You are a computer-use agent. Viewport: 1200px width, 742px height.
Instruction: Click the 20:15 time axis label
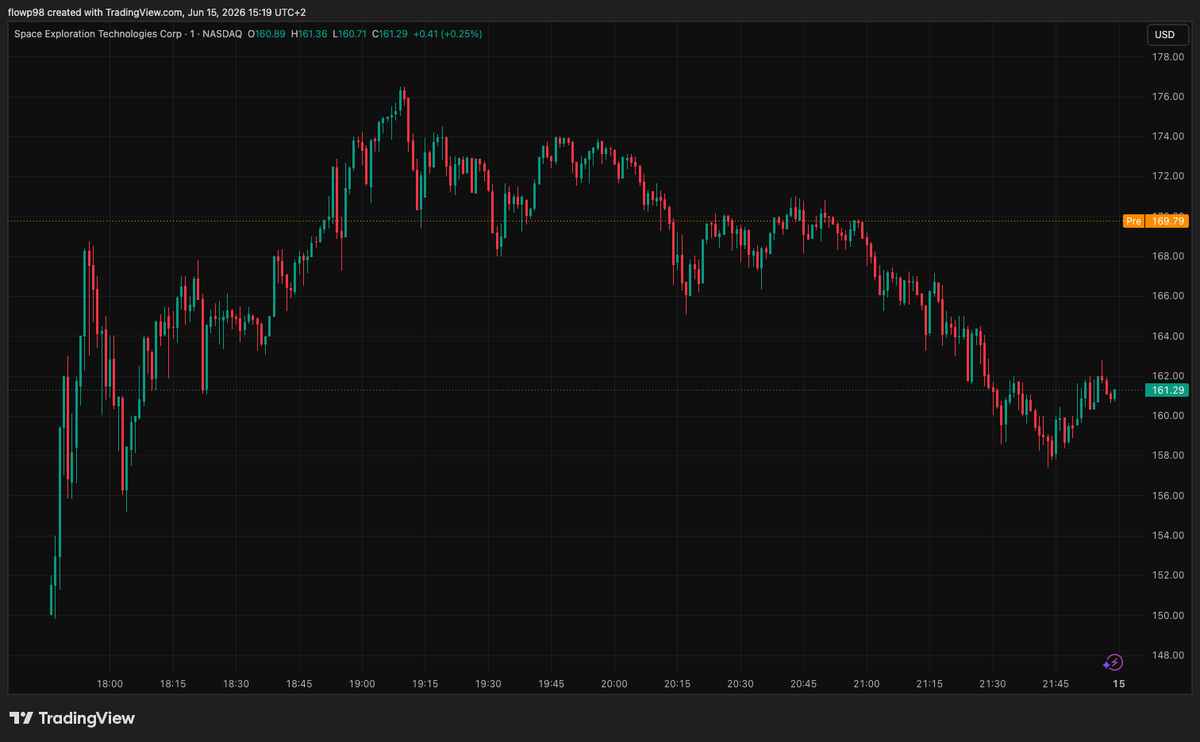coord(677,684)
